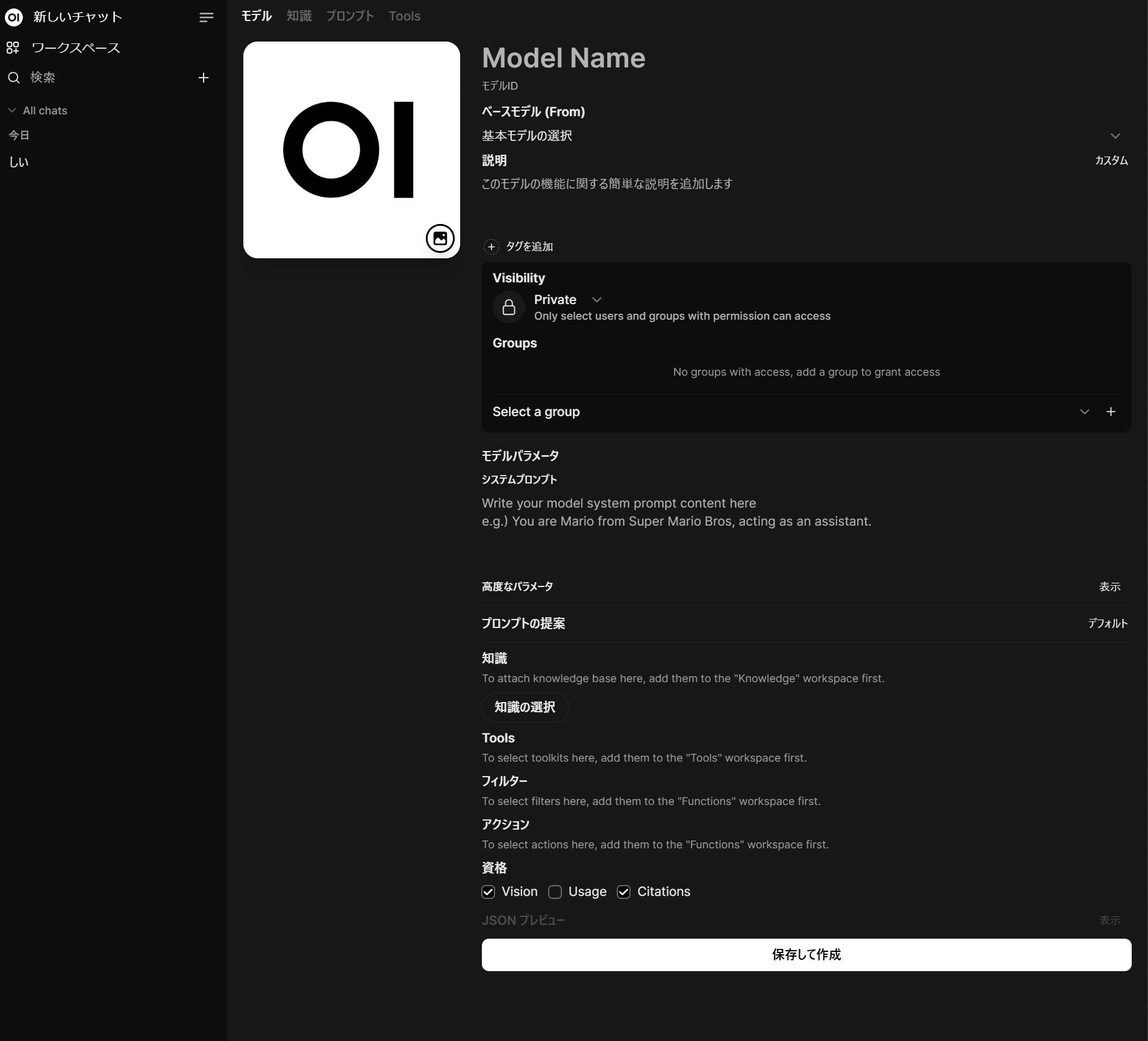Collapse the All chats section
Image resolution: width=1148 pixels, height=1041 pixels.
(12, 110)
